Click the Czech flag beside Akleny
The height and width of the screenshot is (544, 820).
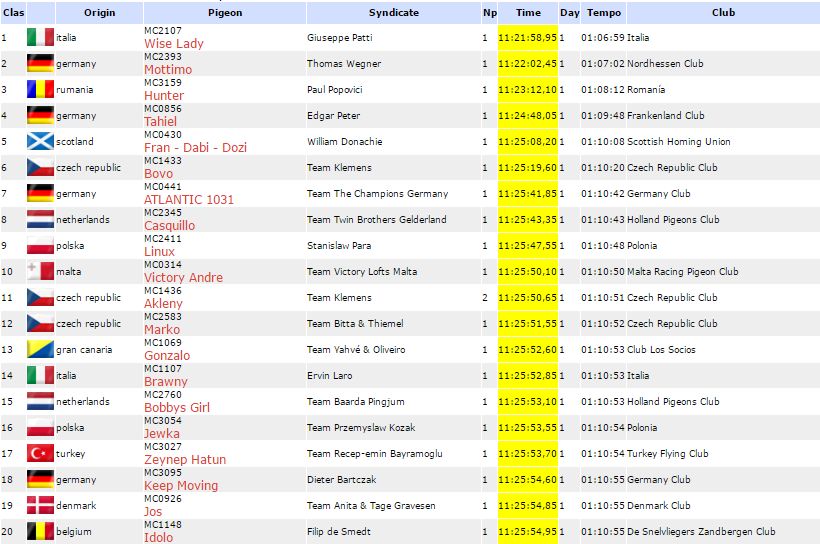coord(40,297)
